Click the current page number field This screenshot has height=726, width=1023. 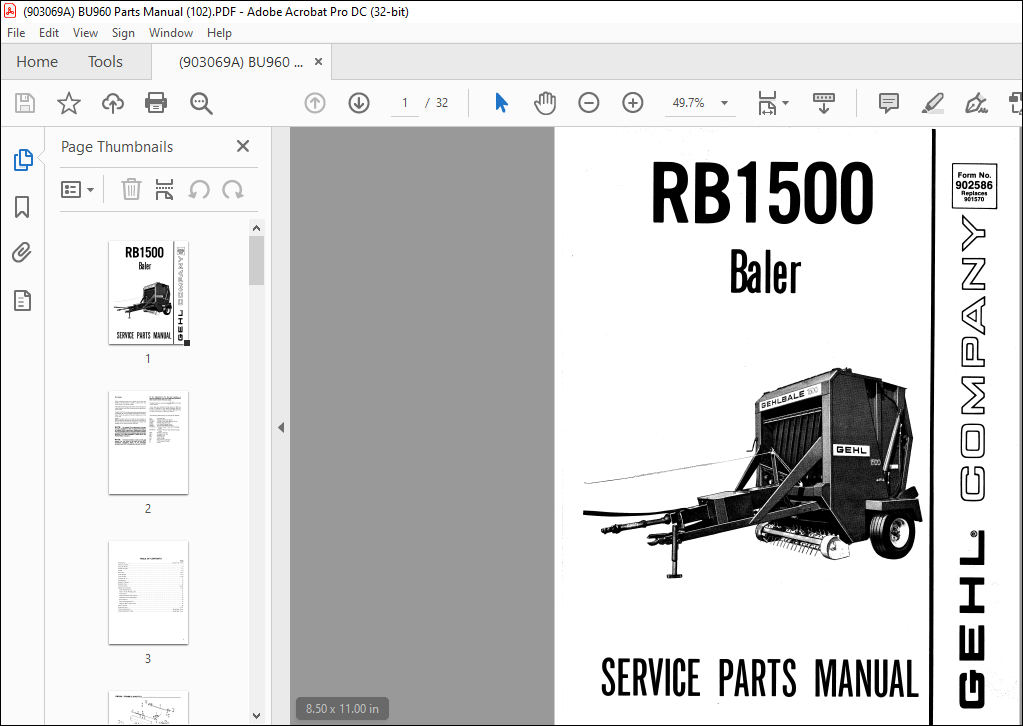405,103
